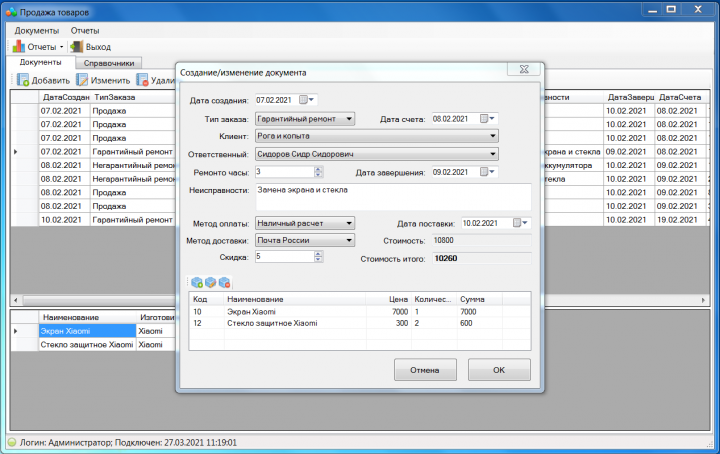Click Добавить in the documents toolbar
Image resolution: width=720 pixels, height=454 pixels.
click(43, 80)
